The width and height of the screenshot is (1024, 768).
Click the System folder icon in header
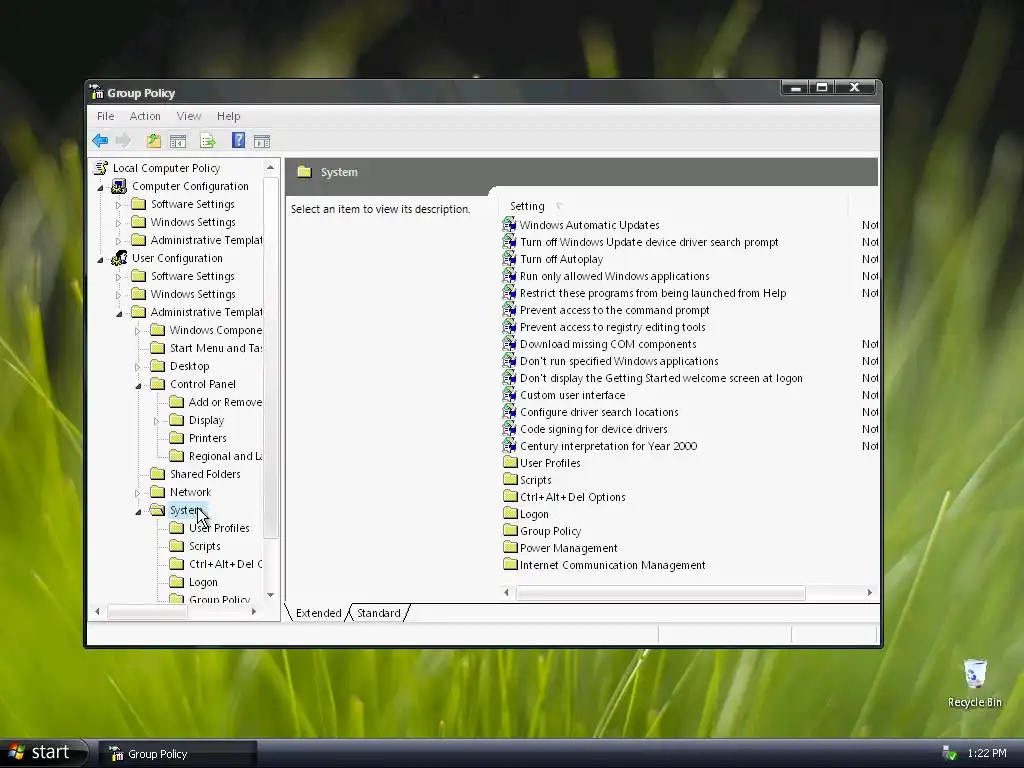point(304,172)
